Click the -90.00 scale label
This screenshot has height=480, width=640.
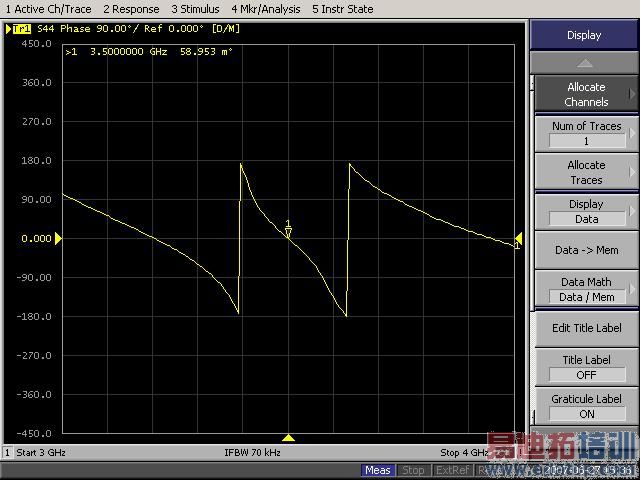coord(34,277)
